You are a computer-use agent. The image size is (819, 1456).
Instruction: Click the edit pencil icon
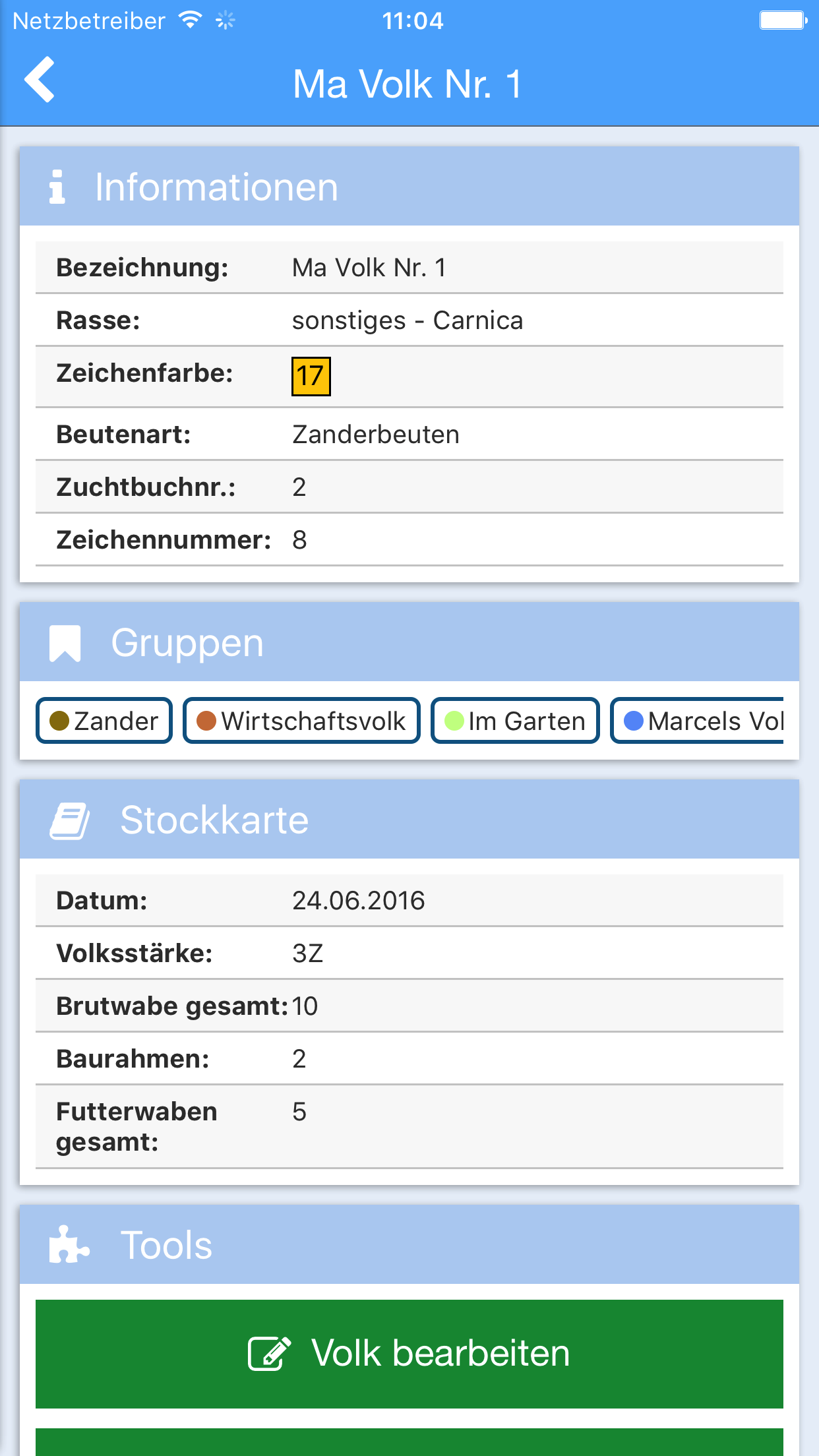tap(269, 1354)
